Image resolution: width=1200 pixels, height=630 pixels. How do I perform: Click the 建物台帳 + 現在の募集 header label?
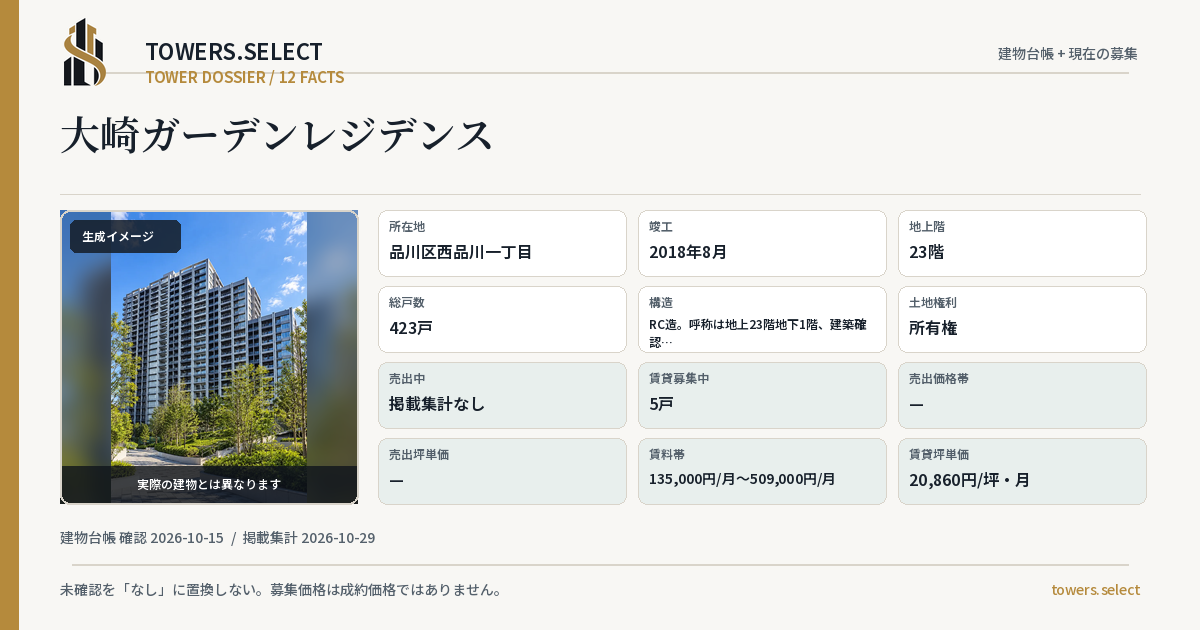coord(1068,54)
